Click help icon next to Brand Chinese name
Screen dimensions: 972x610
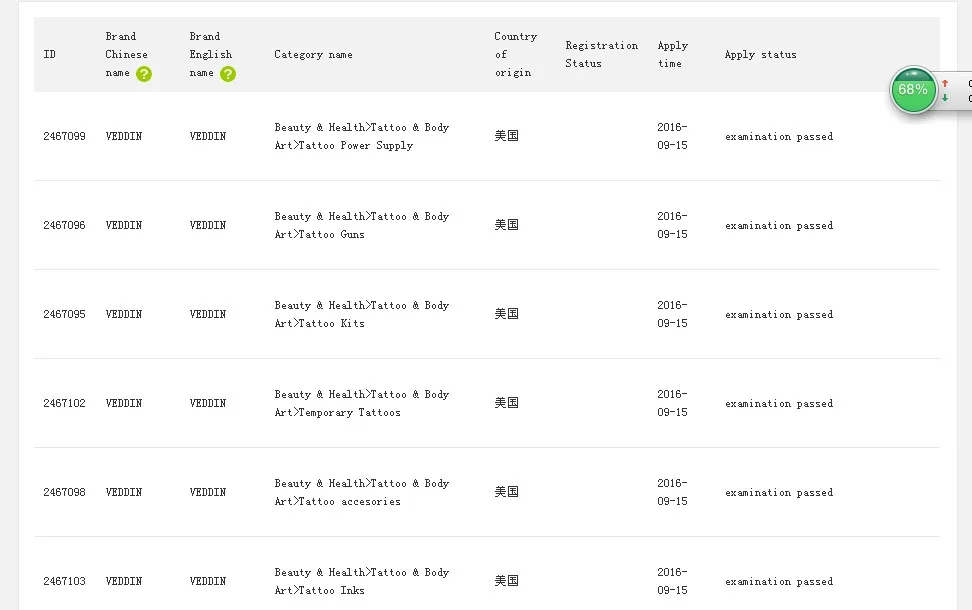click(x=144, y=74)
